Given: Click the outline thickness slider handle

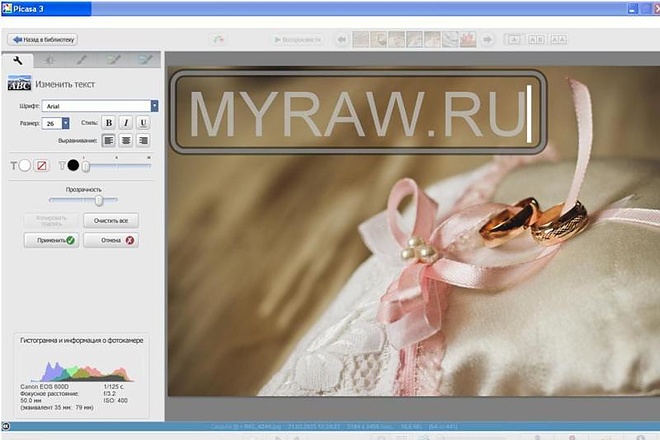Looking at the screenshot, I should click(x=85, y=167).
